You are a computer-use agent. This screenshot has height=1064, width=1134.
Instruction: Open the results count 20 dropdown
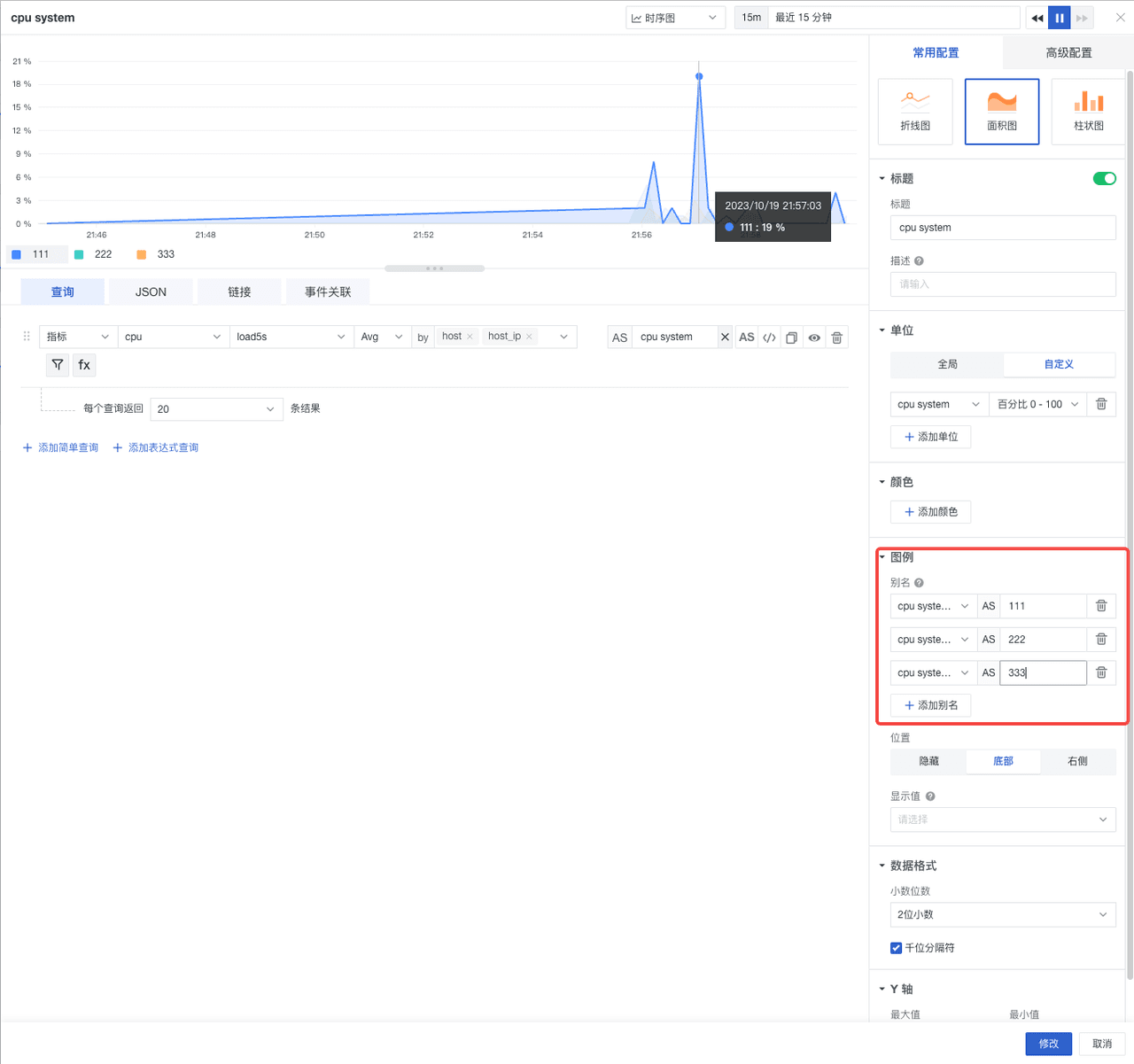pyautogui.click(x=217, y=408)
